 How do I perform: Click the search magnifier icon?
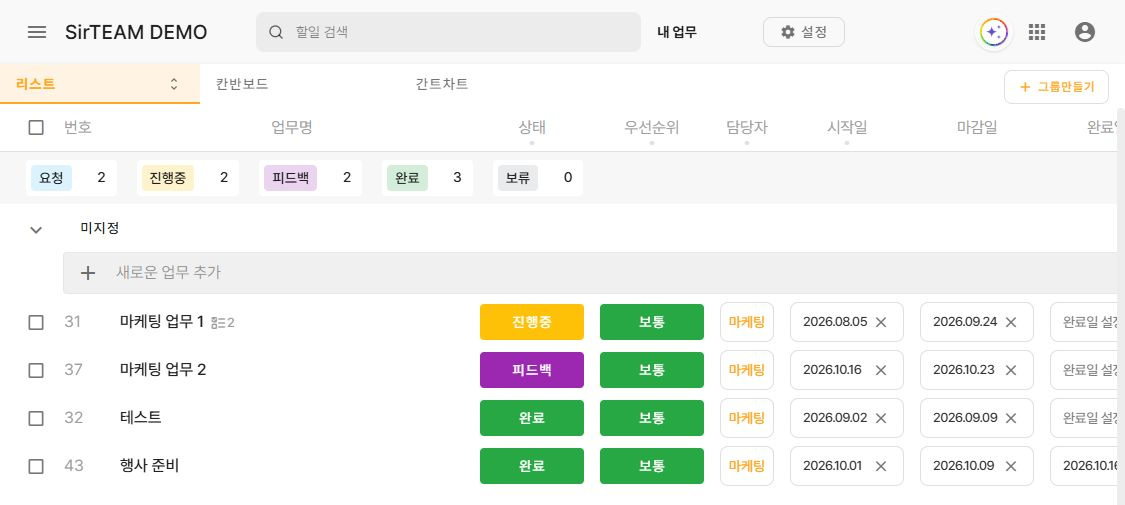(x=276, y=32)
